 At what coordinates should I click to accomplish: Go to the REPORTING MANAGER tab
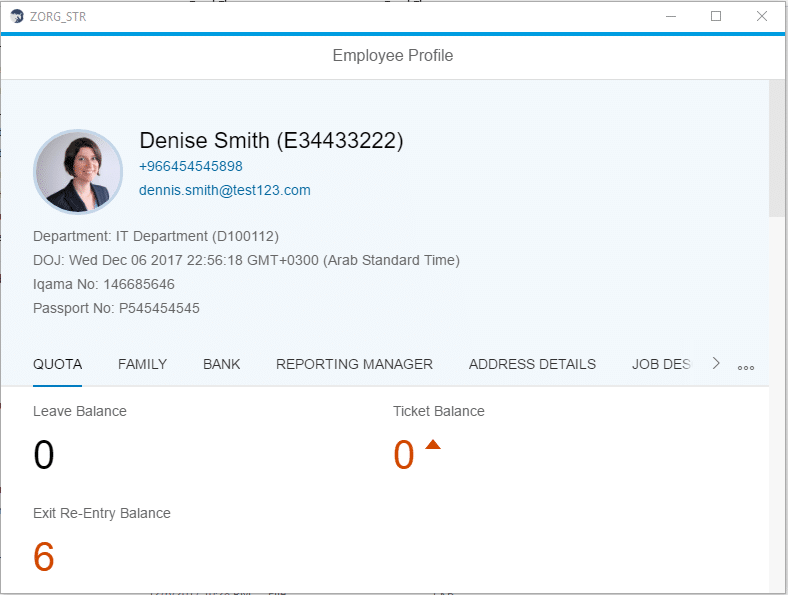point(354,364)
